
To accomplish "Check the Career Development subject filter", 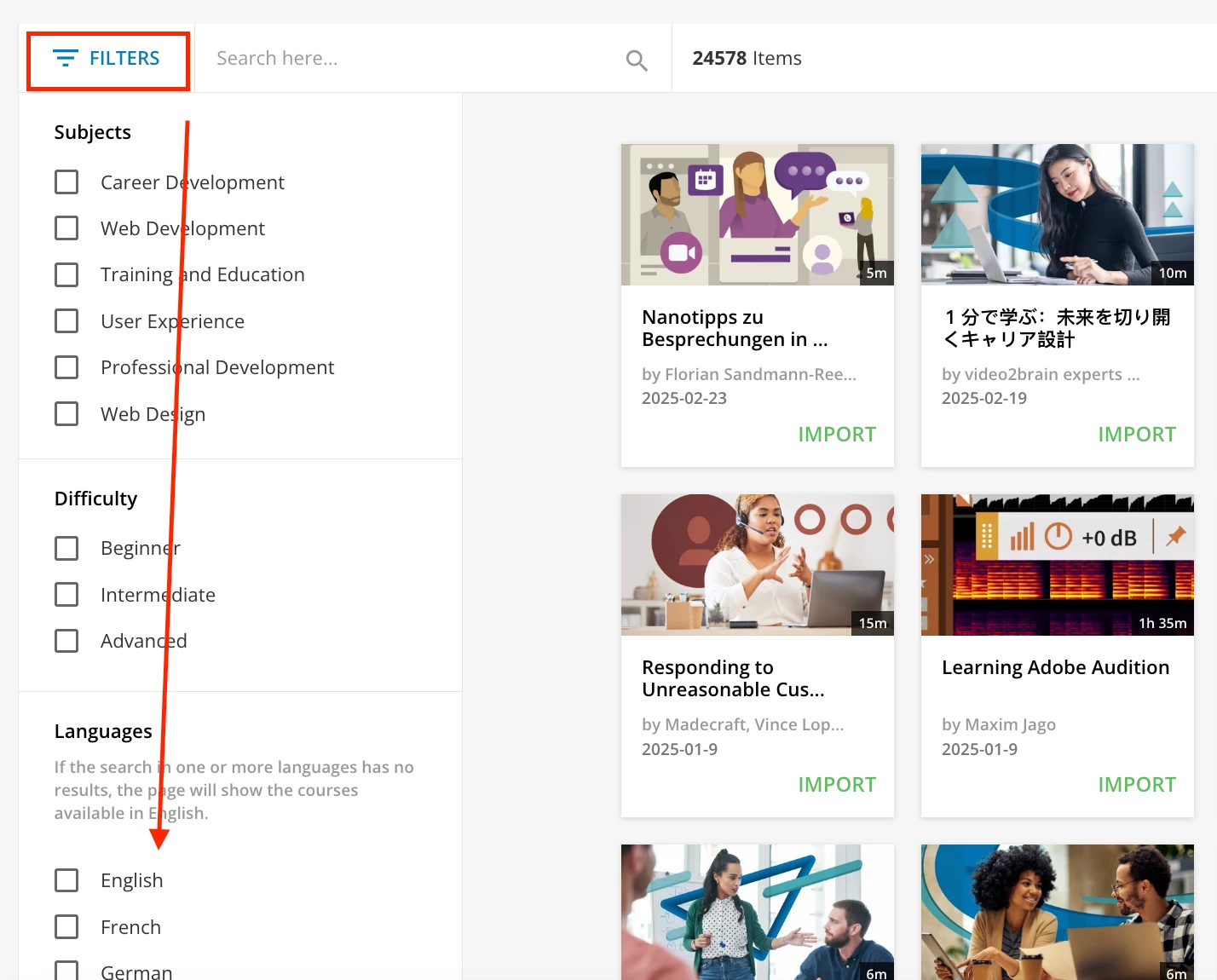I will pos(66,182).
